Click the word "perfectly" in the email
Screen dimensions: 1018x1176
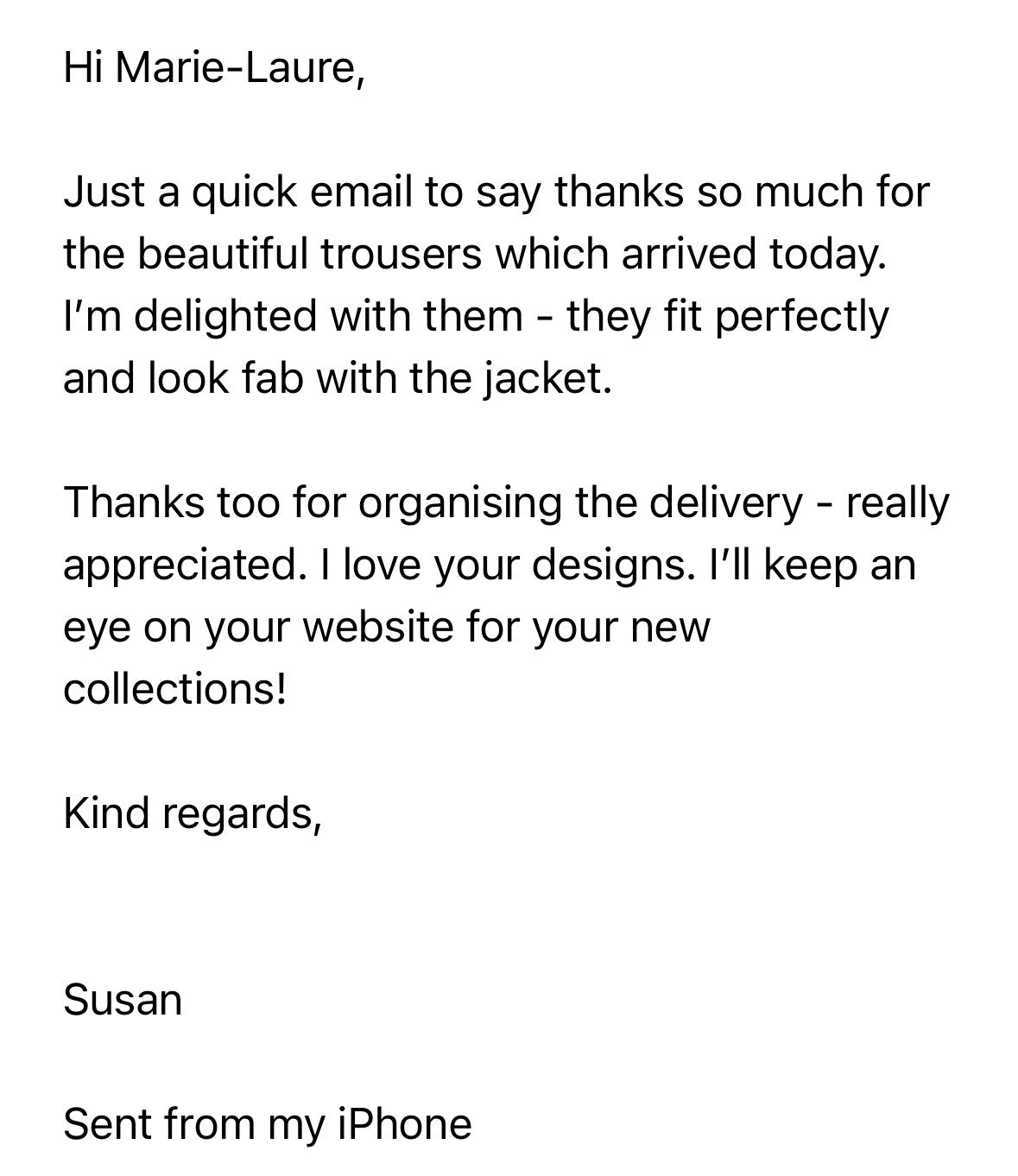(x=801, y=316)
